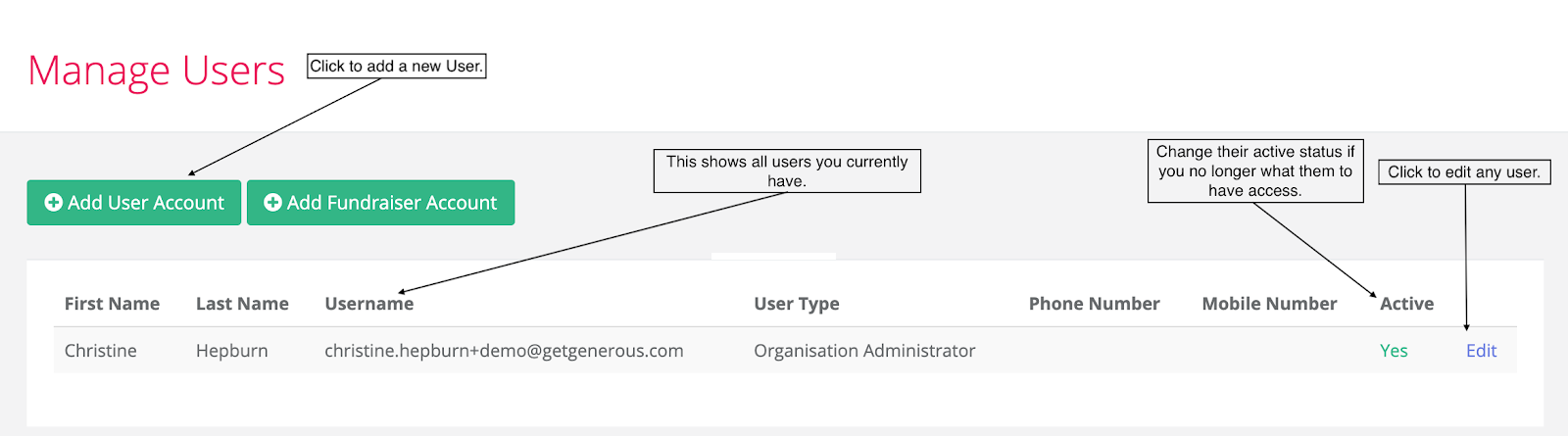Click the Add Fundraiser Account button
The width and height of the screenshot is (1568, 436).
click(380, 203)
